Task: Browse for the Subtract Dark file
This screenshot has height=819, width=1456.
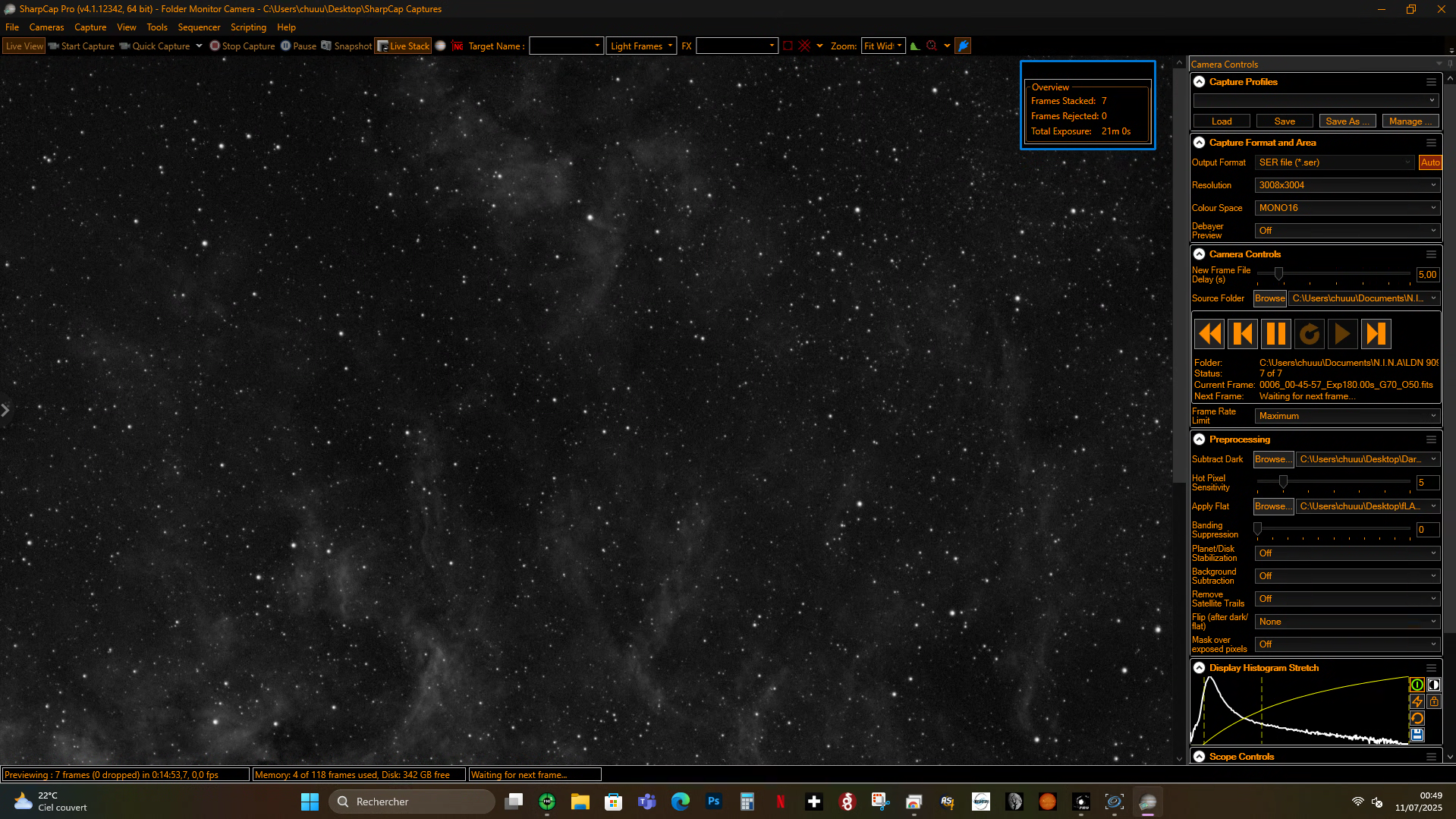Action: point(1273,459)
